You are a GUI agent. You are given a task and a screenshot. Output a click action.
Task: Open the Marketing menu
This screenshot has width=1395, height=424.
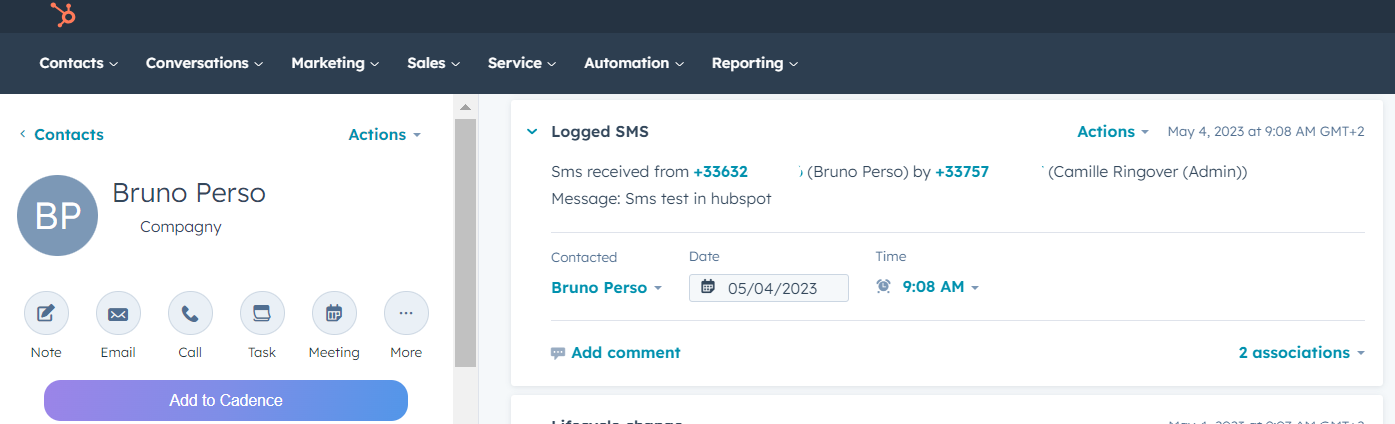pyautogui.click(x=335, y=63)
